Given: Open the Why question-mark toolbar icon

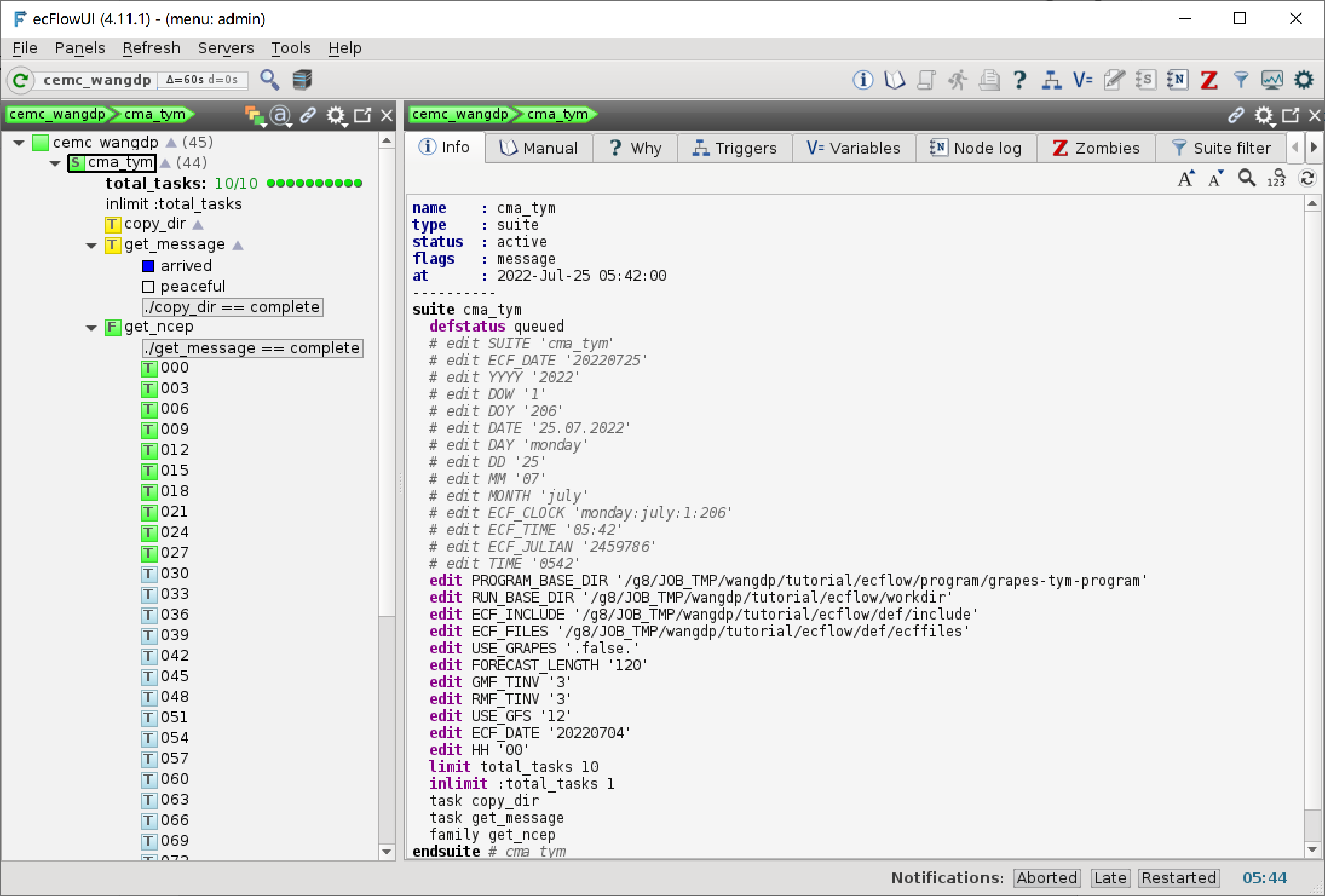Looking at the screenshot, I should pyautogui.click(x=1020, y=80).
